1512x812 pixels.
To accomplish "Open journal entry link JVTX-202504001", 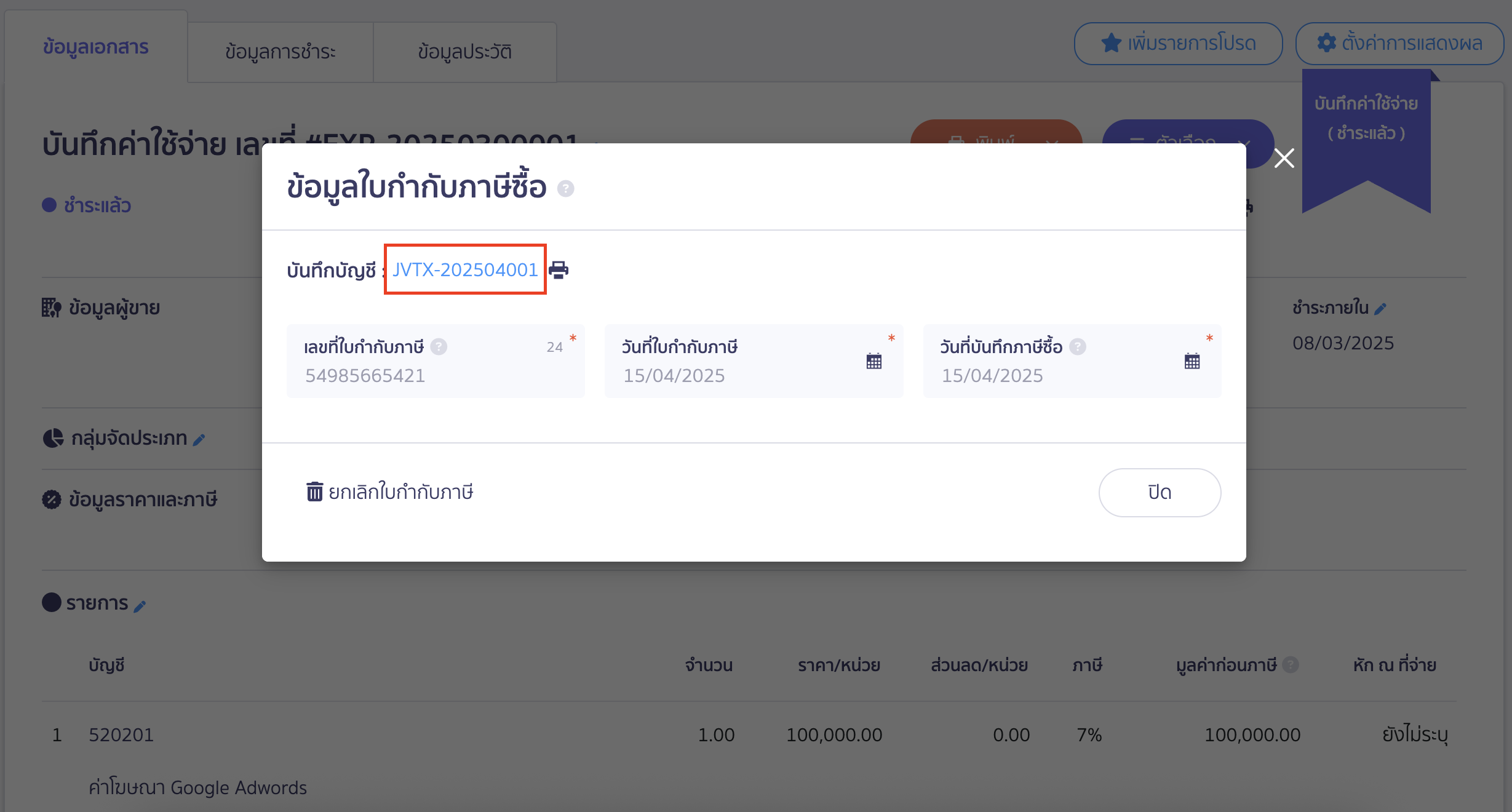I will (x=465, y=269).
